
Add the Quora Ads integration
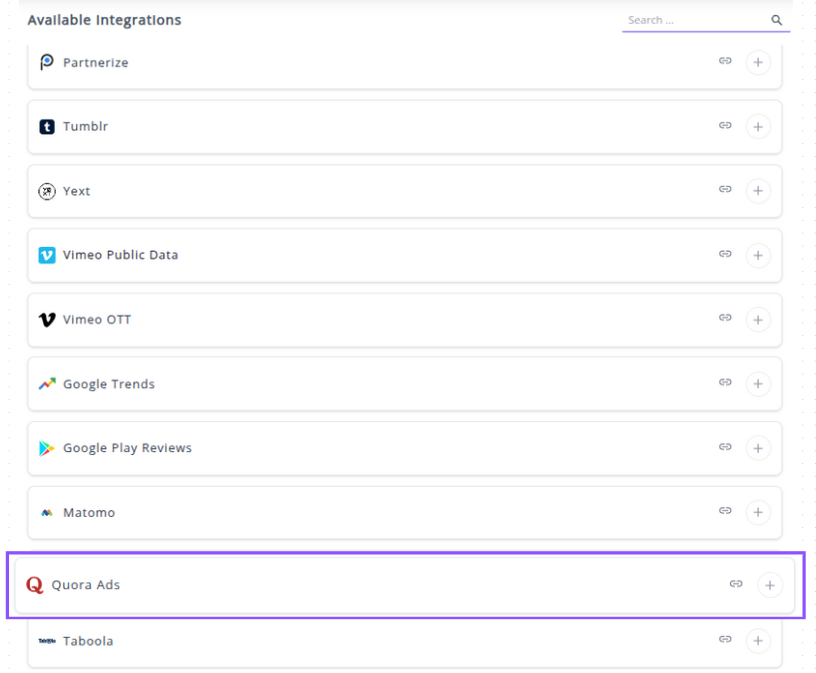[769, 585]
